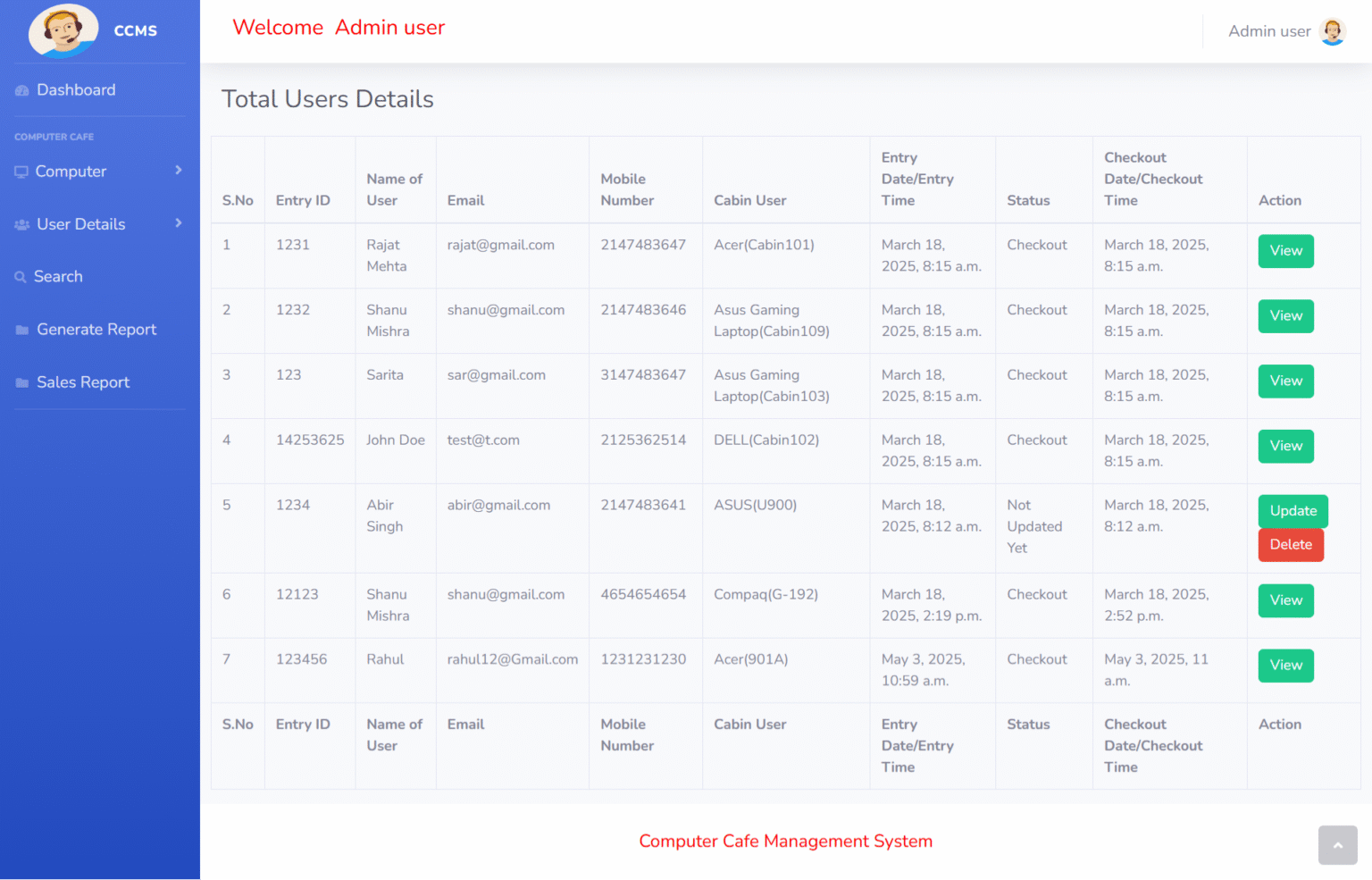Click the Admin user avatar picture
Viewport: 1372px width, 880px height.
pyautogui.click(x=1332, y=30)
